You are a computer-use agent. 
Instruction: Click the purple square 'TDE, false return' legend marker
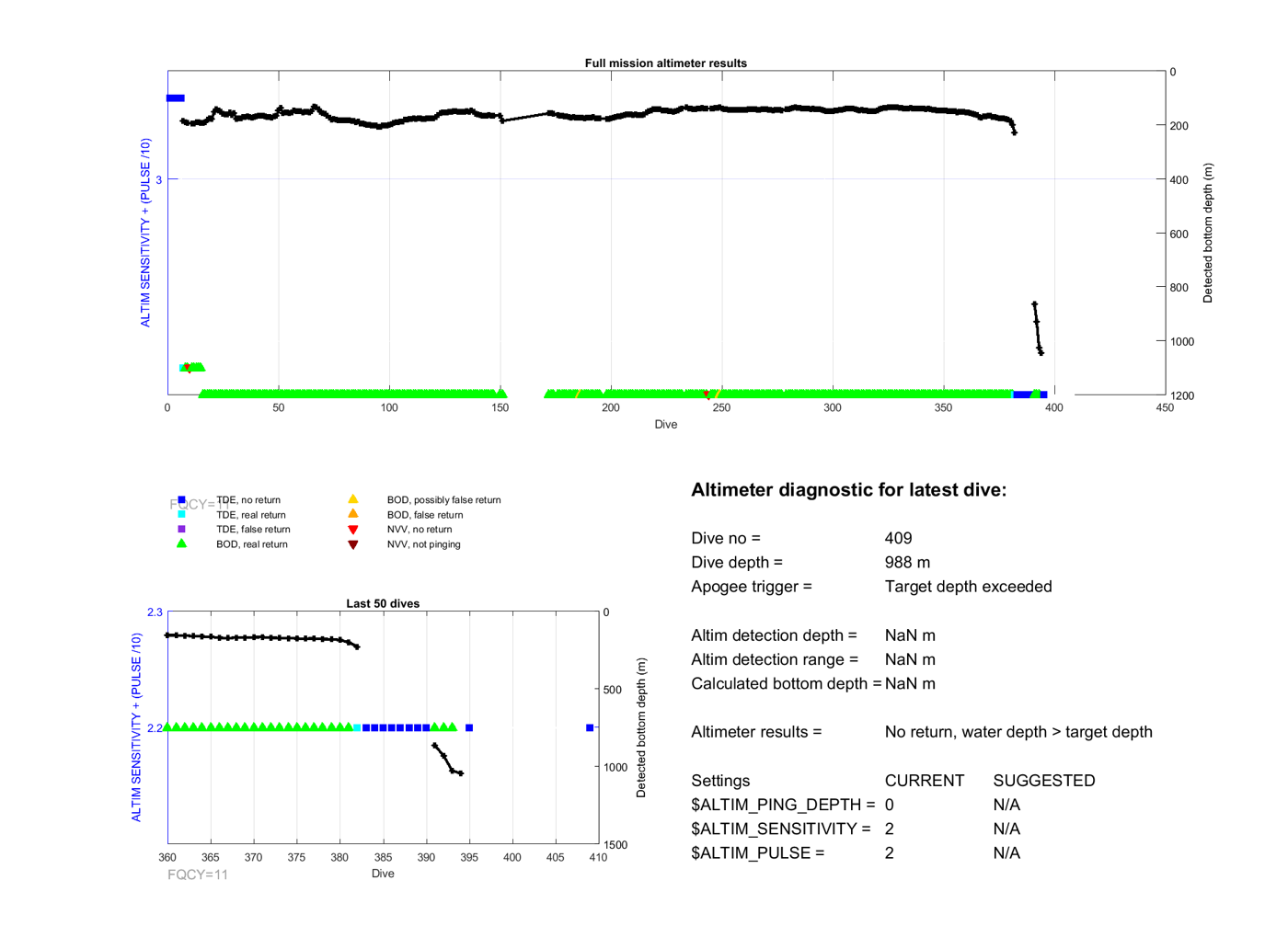(181, 530)
